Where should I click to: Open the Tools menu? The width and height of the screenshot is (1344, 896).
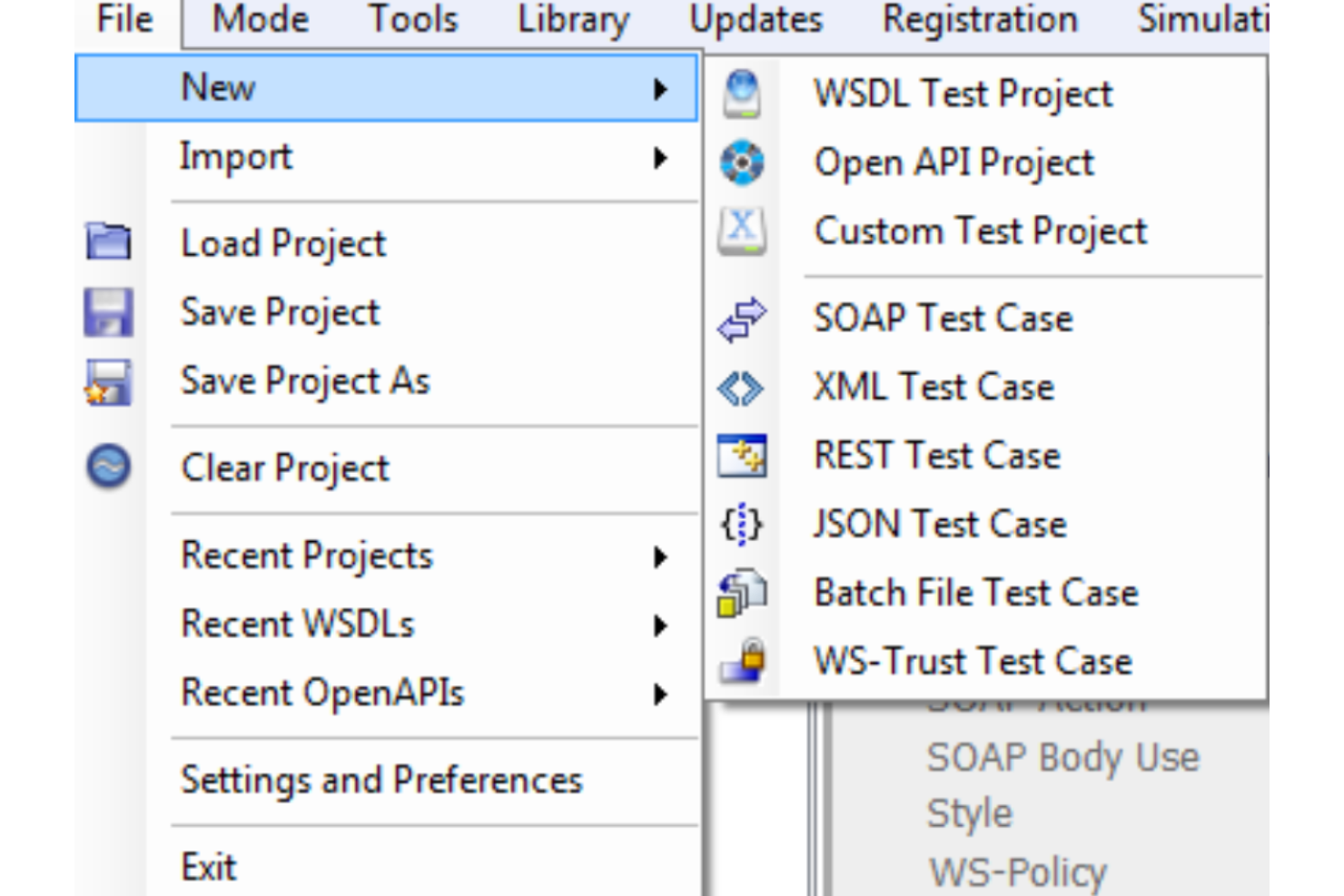point(413,19)
